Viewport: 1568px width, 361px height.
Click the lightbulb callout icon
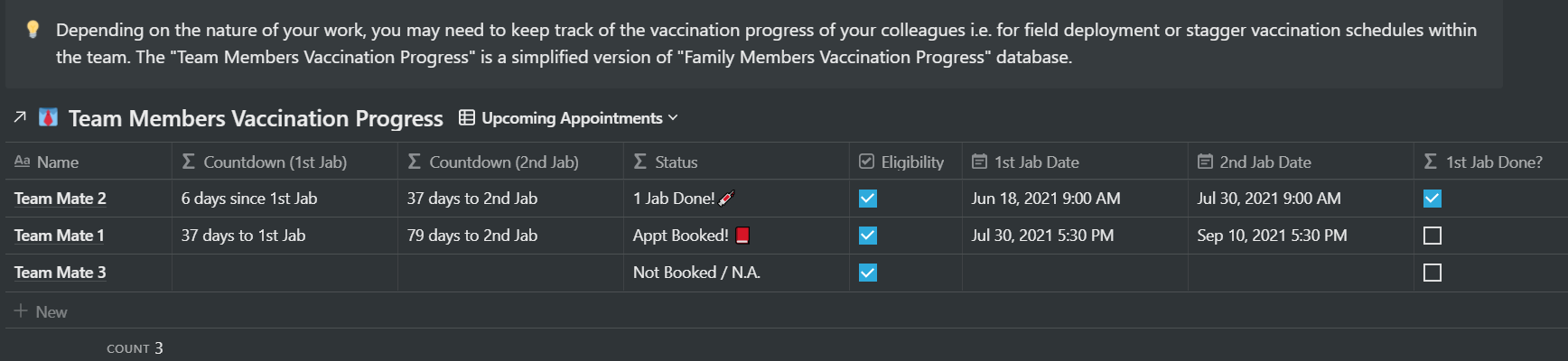33,29
